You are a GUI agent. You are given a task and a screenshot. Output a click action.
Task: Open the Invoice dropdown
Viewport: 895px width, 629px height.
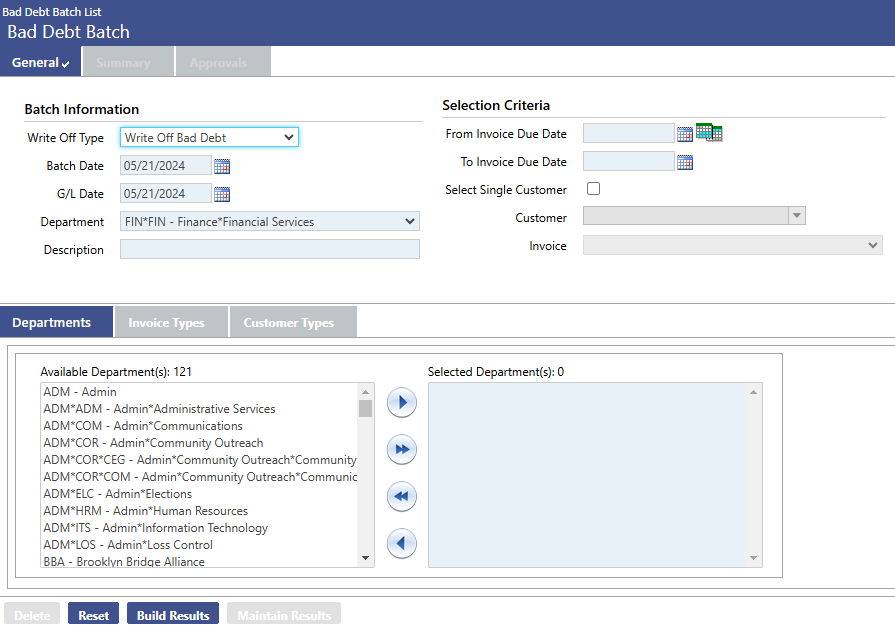(733, 245)
